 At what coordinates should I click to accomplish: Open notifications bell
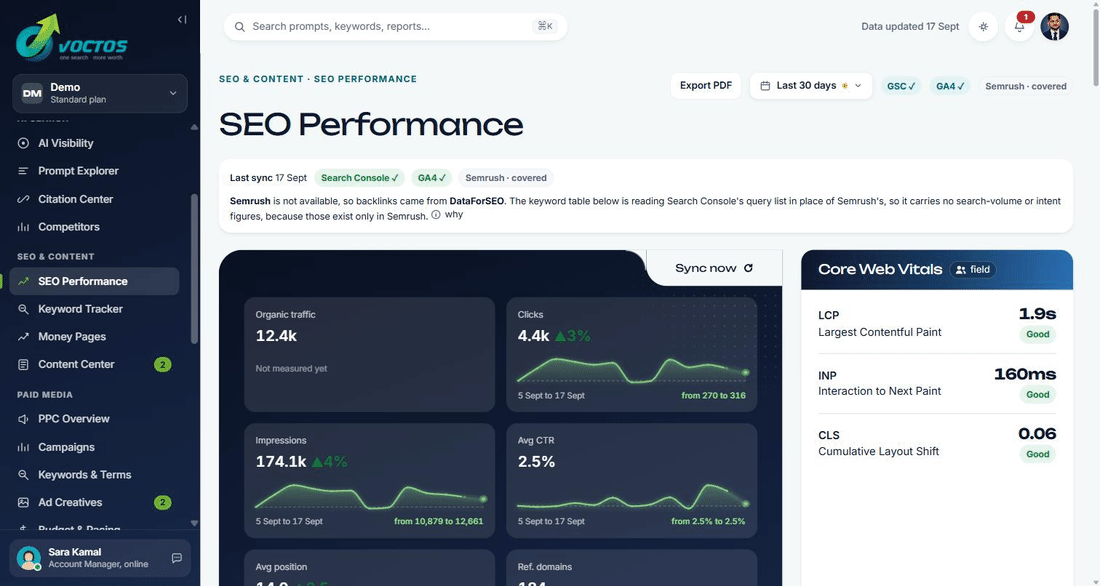(x=1019, y=27)
